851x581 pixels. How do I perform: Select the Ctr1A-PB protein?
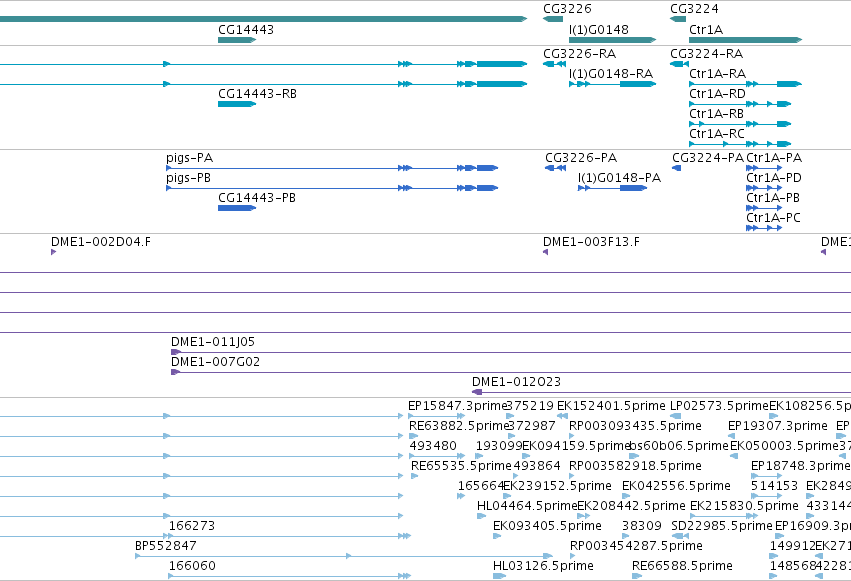pos(764,208)
